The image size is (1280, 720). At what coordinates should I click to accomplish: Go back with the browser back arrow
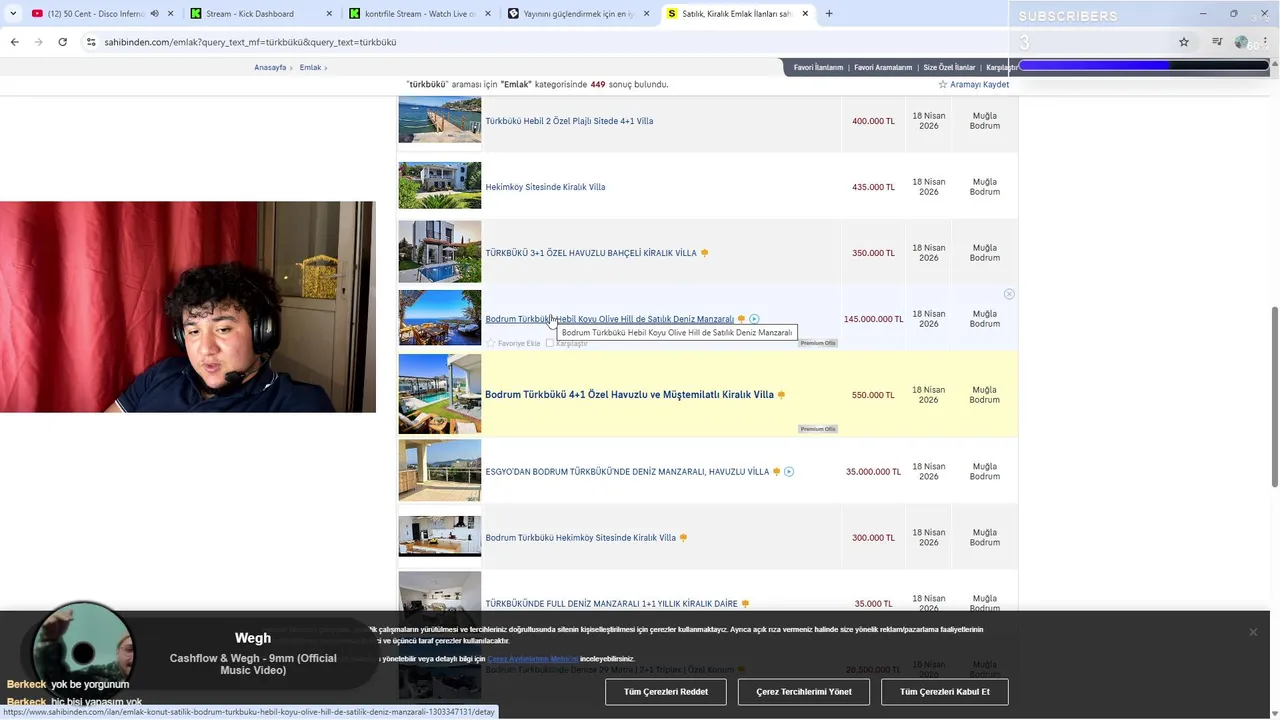pyautogui.click(x=14, y=42)
